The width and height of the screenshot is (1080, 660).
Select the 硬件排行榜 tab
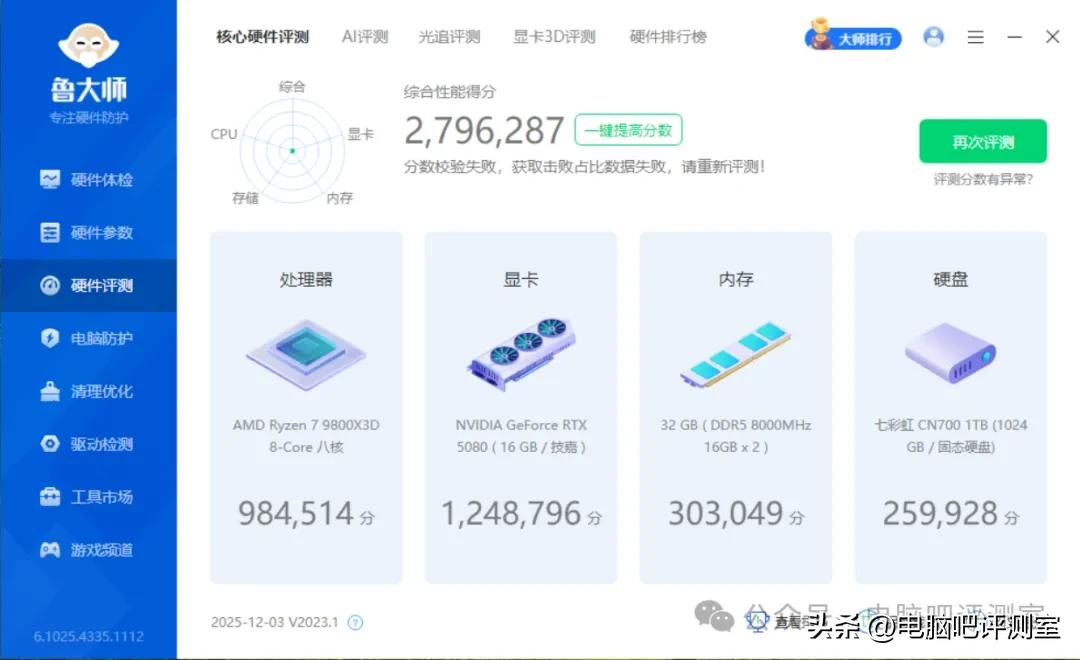pos(667,37)
